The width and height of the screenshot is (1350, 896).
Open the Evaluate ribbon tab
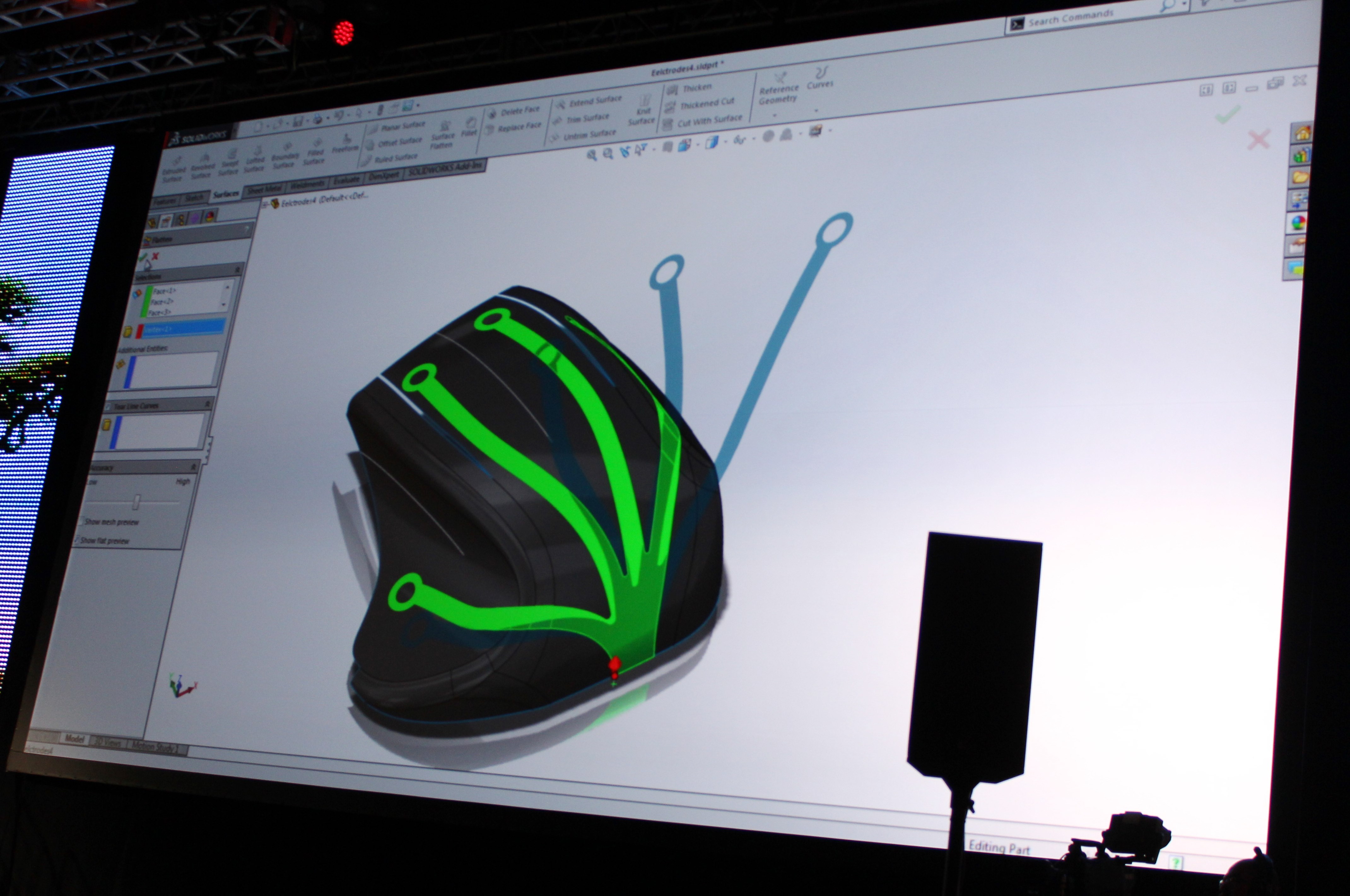pyautogui.click(x=346, y=181)
